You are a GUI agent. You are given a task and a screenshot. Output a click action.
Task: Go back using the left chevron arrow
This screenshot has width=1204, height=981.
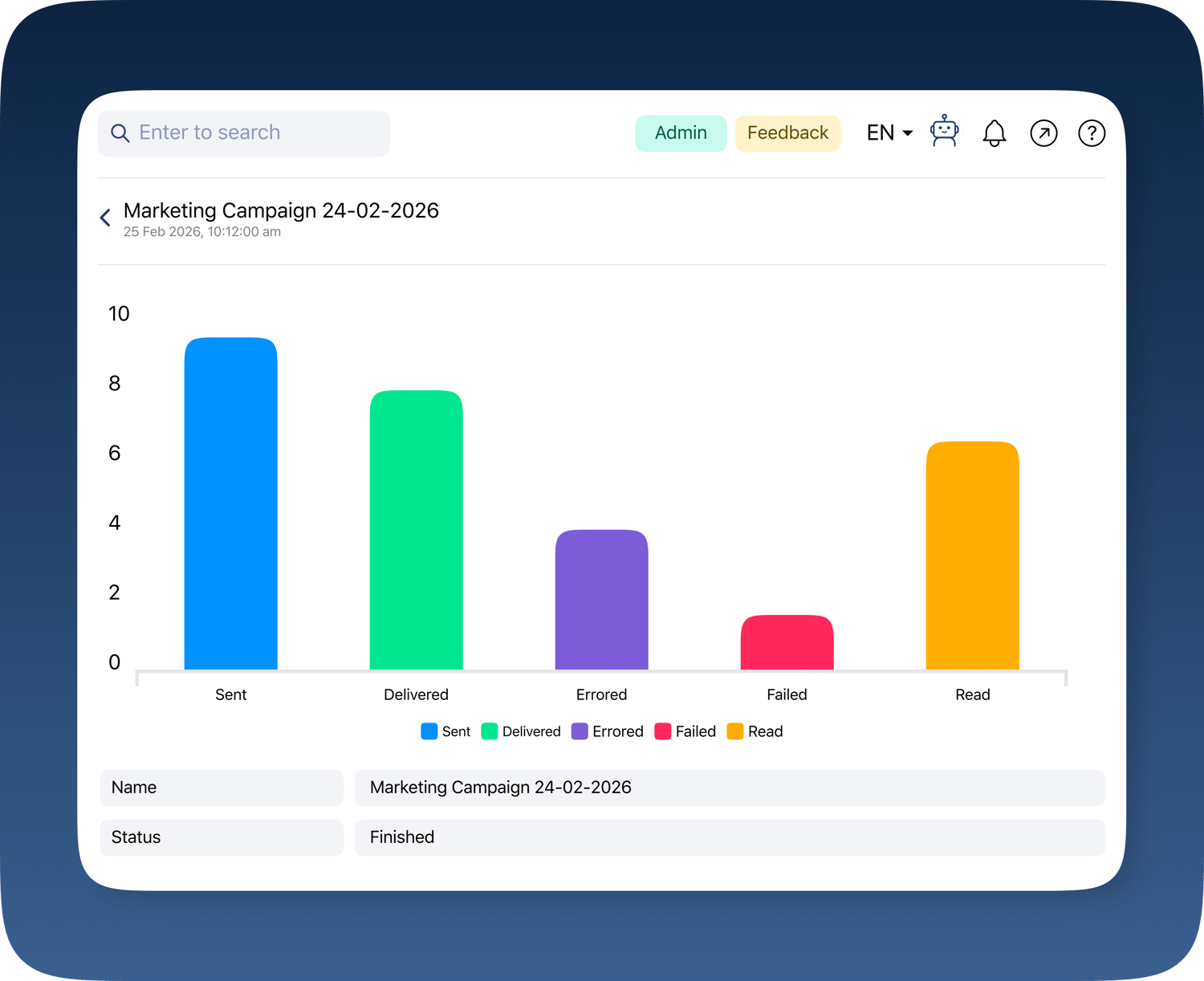(x=105, y=218)
